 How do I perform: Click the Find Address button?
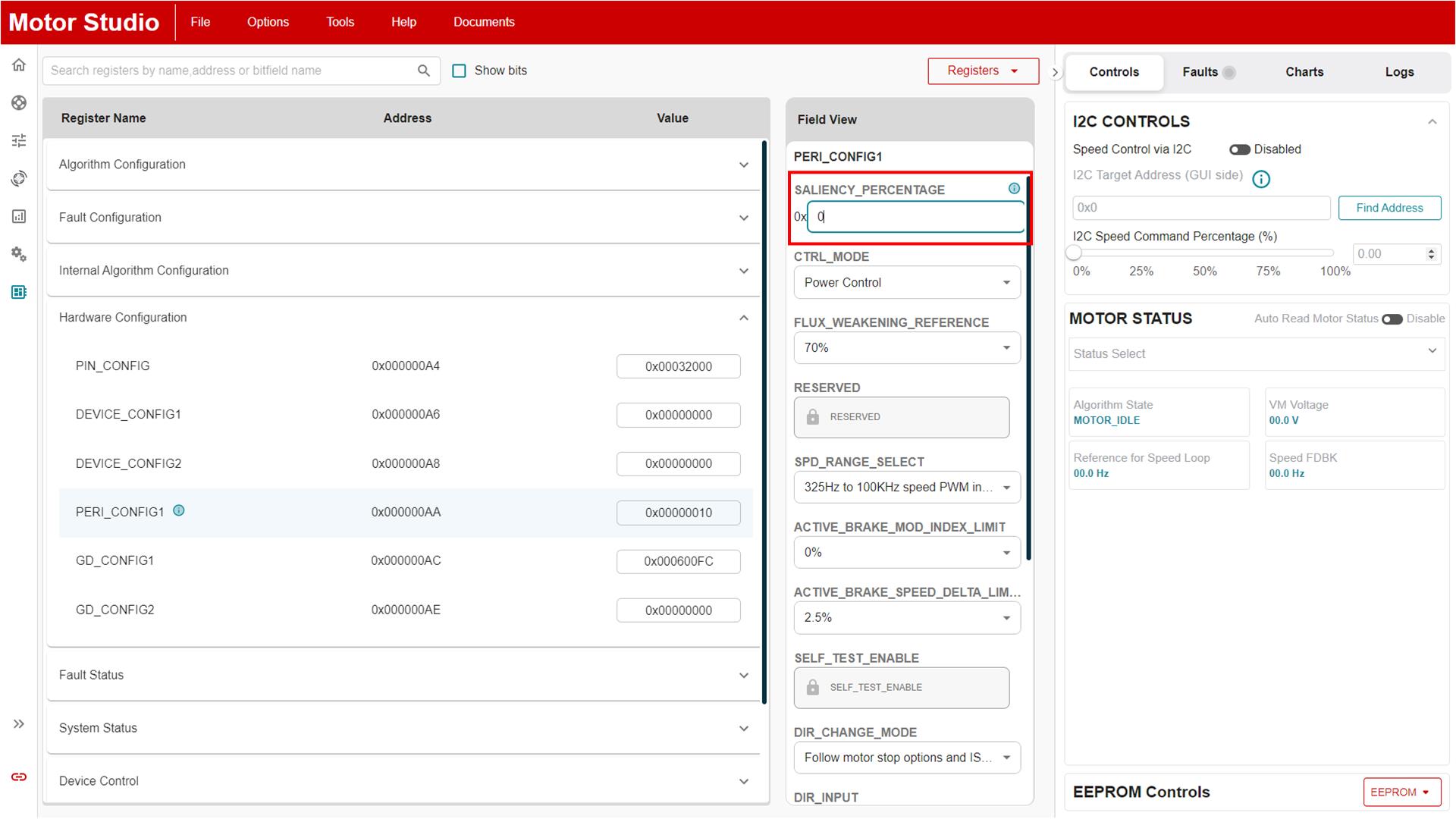[x=1389, y=208]
